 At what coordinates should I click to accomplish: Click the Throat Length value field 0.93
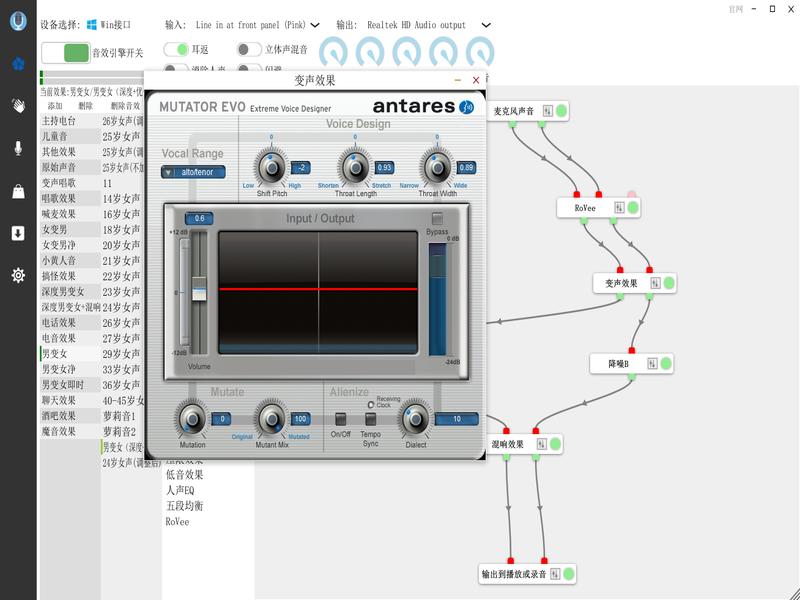[384, 167]
